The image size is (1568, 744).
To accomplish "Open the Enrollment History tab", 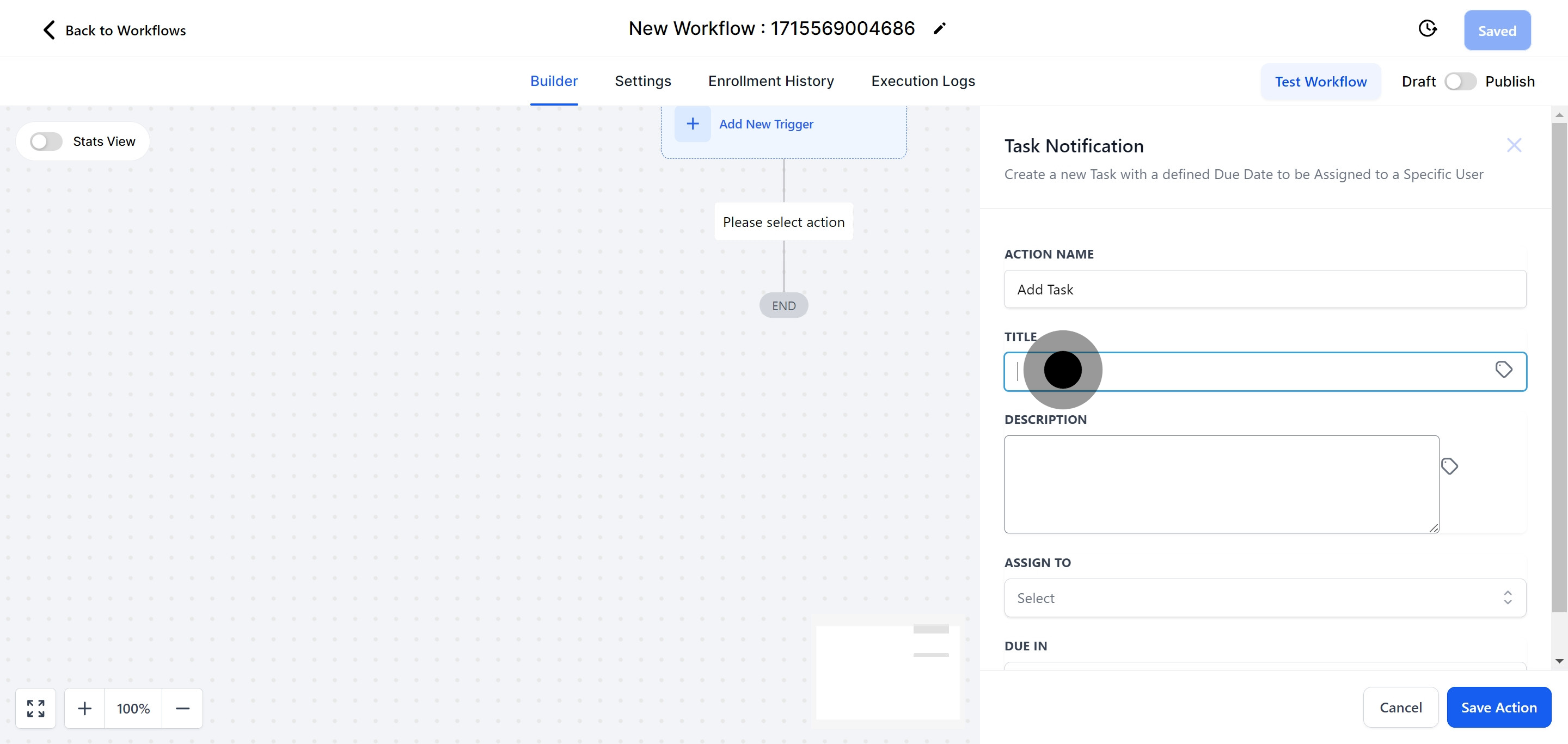I will pos(770,81).
